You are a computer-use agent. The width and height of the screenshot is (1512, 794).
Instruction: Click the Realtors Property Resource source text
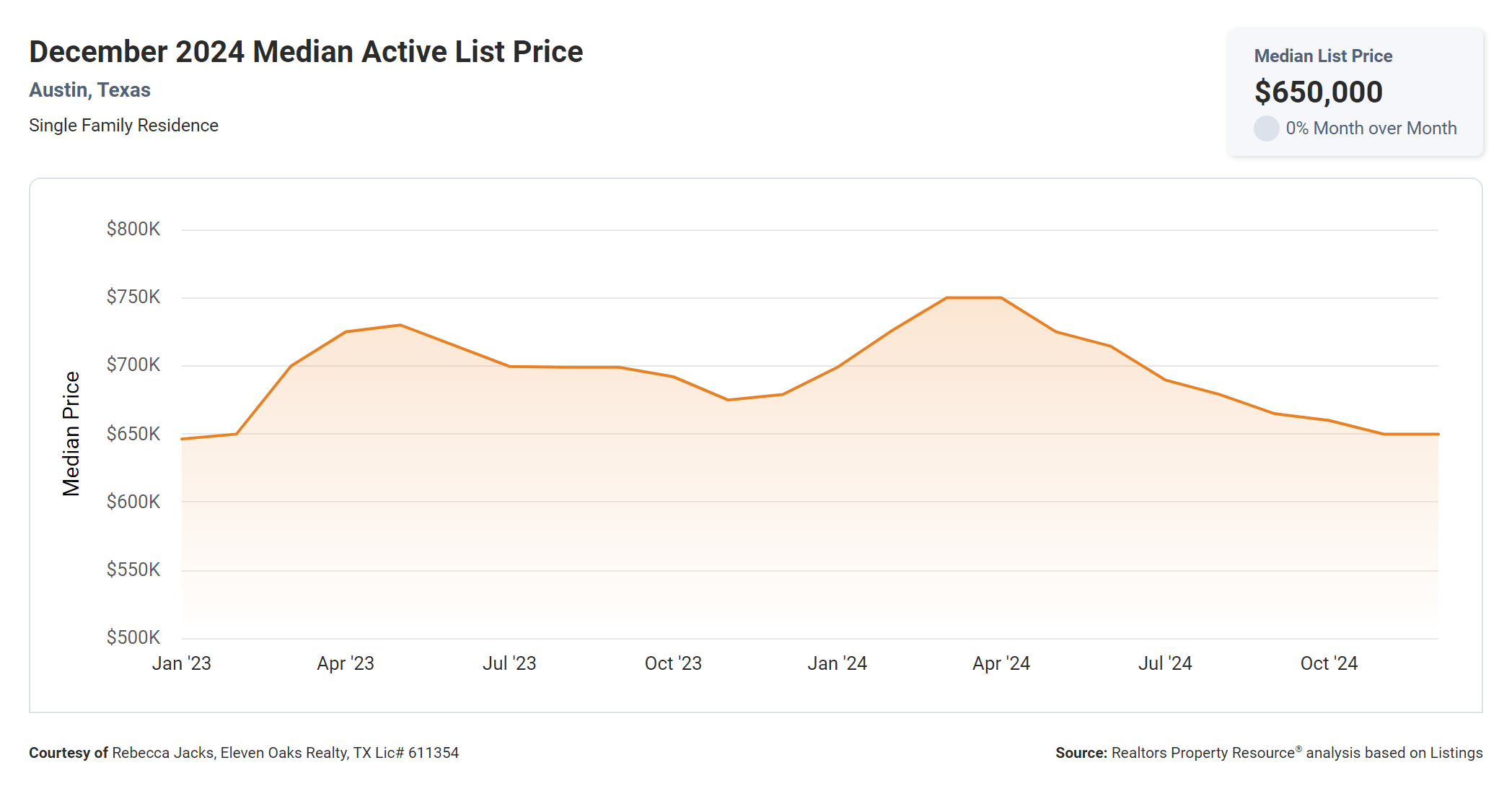click(x=1203, y=753)
